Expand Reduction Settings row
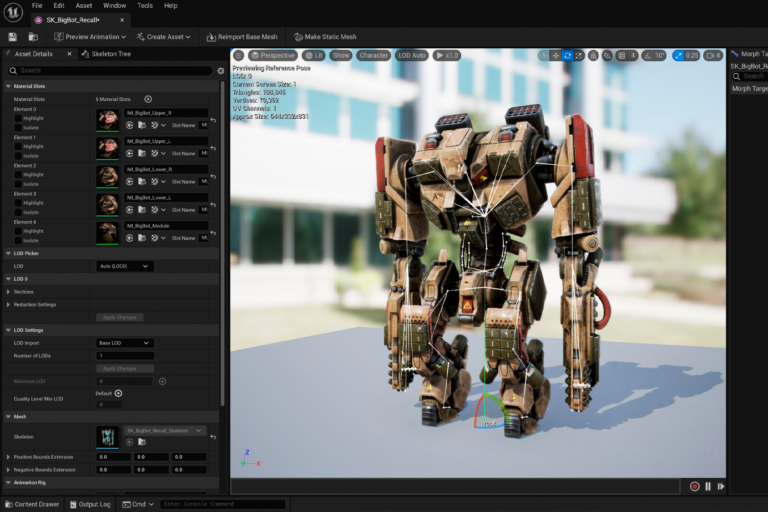This screenshot has width=768, height=512. [x=8, y=305]
